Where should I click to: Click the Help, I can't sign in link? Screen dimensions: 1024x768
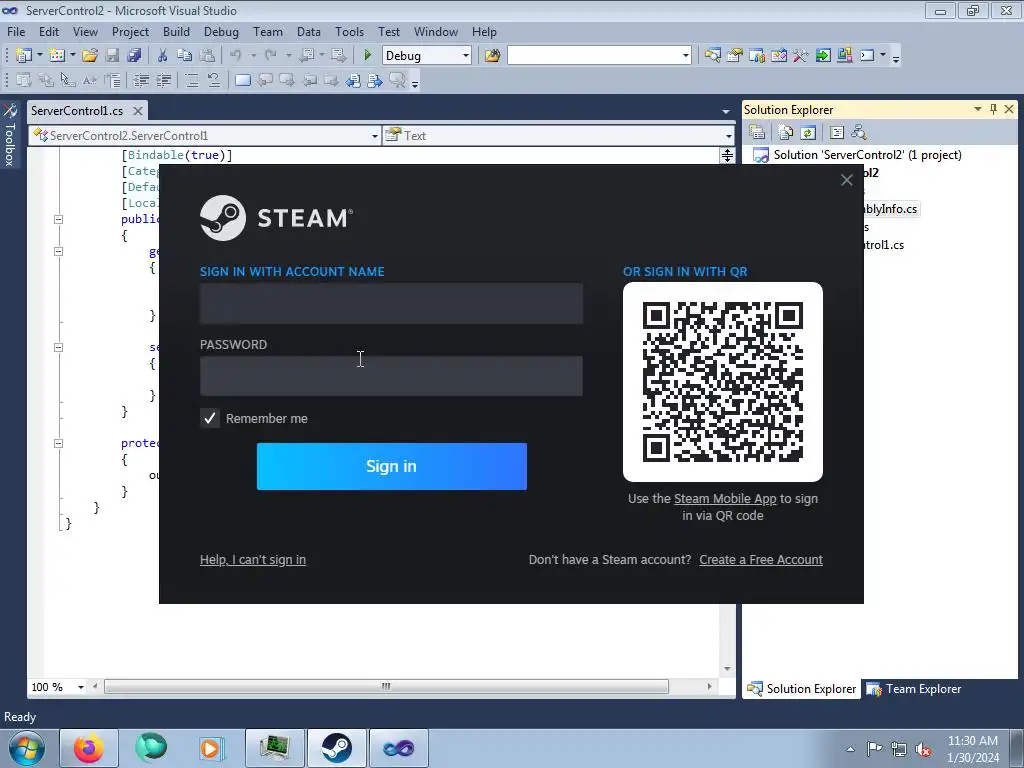pyautogui.click(x=253, y=560)
